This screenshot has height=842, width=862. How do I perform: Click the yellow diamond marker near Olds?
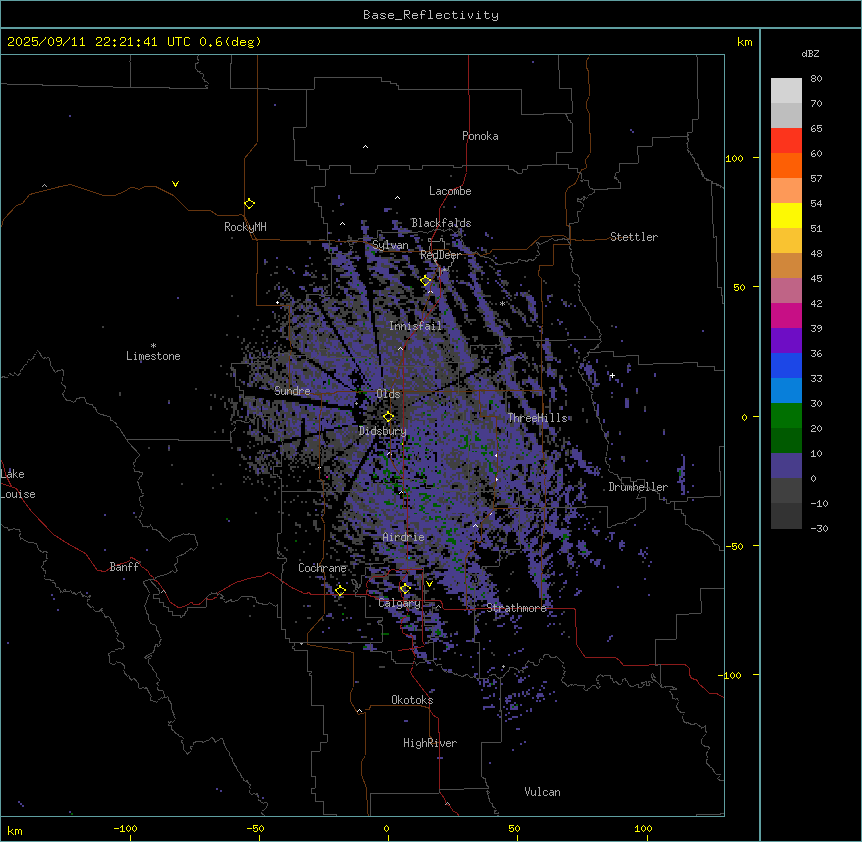tap(388, 417)
